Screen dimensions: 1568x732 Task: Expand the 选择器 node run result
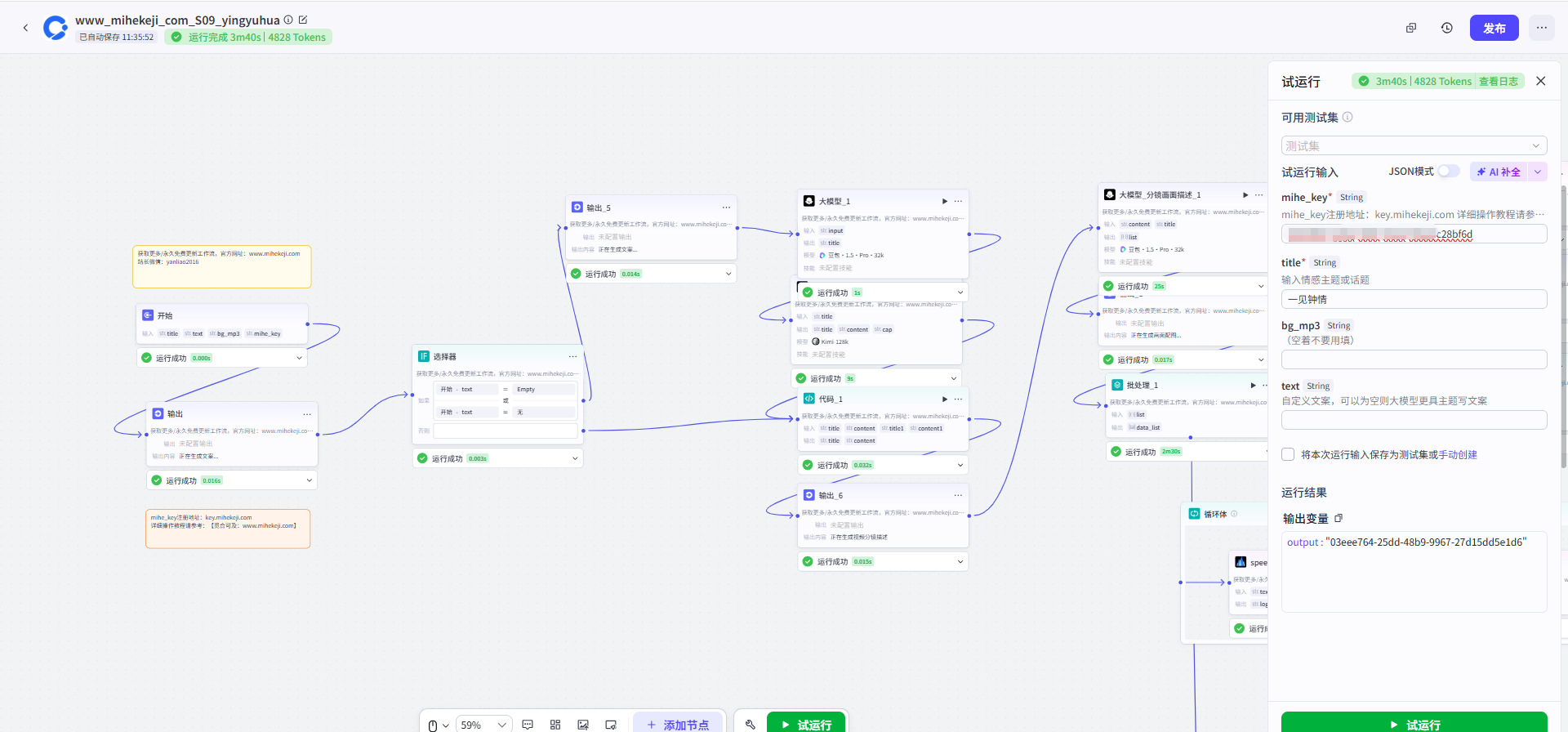tap(575, 458)
